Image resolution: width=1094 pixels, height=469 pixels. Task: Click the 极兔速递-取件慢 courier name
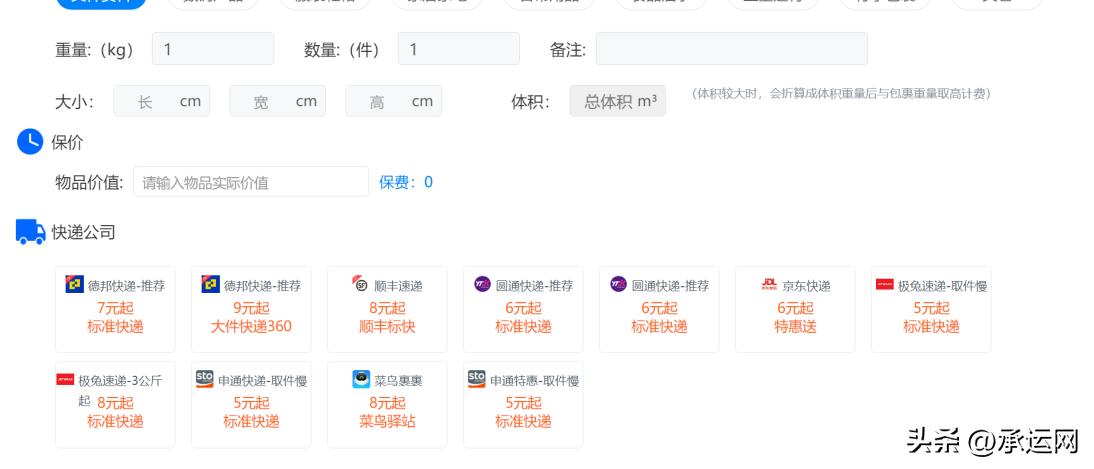942,285
